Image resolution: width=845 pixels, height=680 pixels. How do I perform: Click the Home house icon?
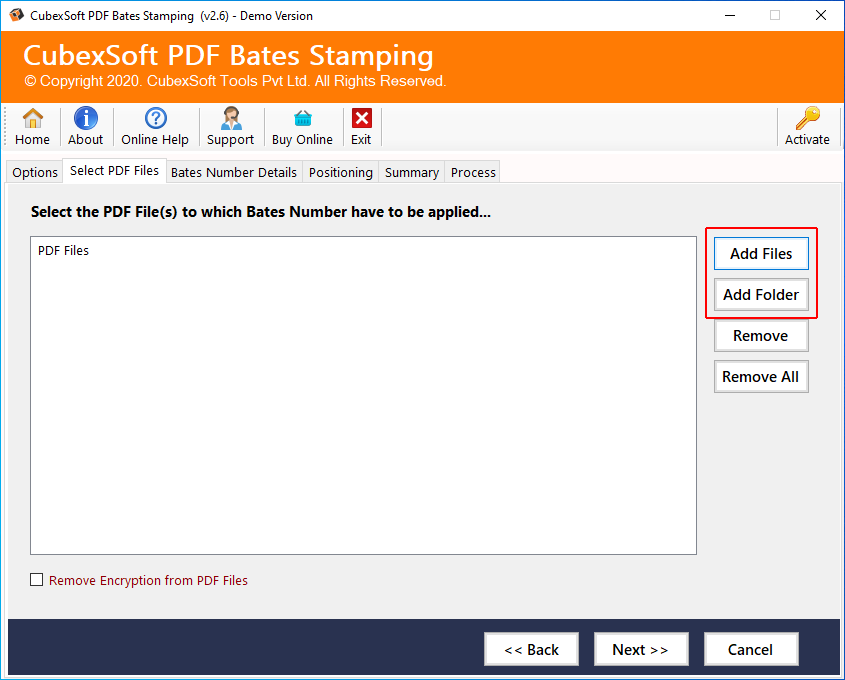(32, 119)
